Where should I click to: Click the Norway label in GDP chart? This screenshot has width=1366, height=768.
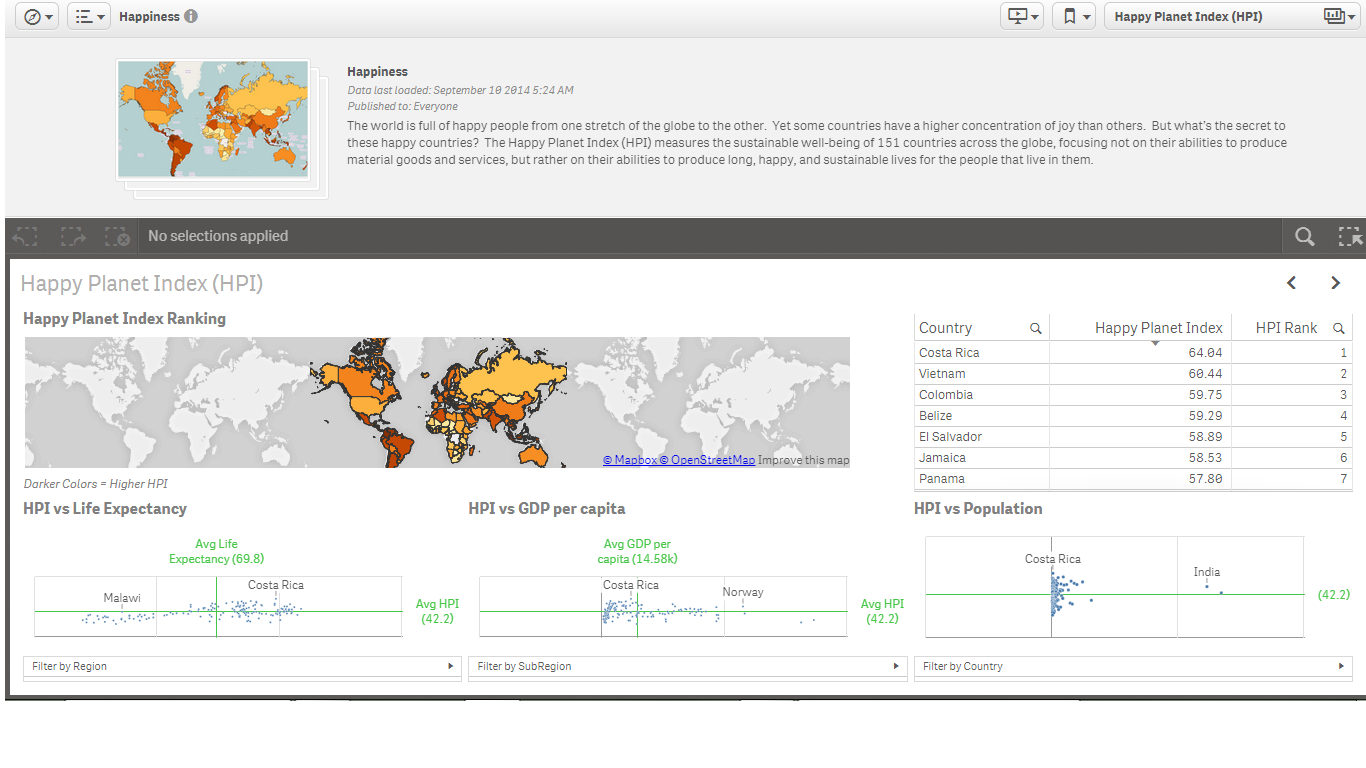click(x=743, y=592)
